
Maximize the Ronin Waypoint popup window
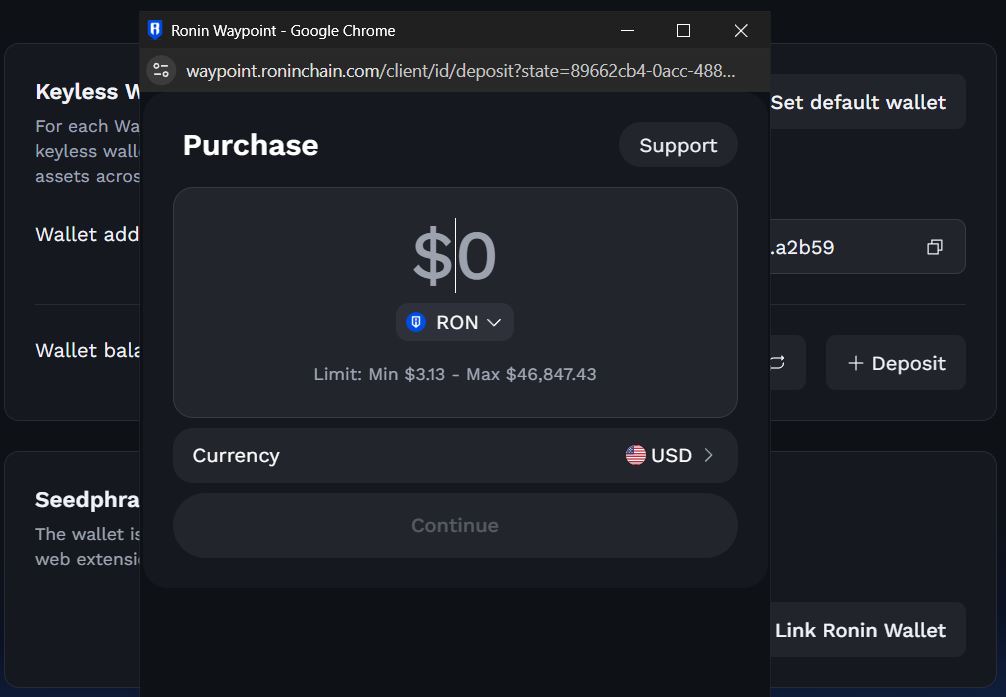(683, 30)
